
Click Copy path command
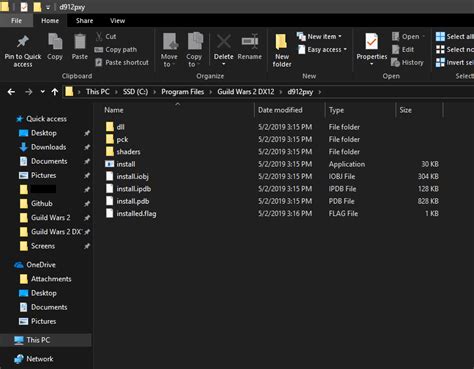116,50
